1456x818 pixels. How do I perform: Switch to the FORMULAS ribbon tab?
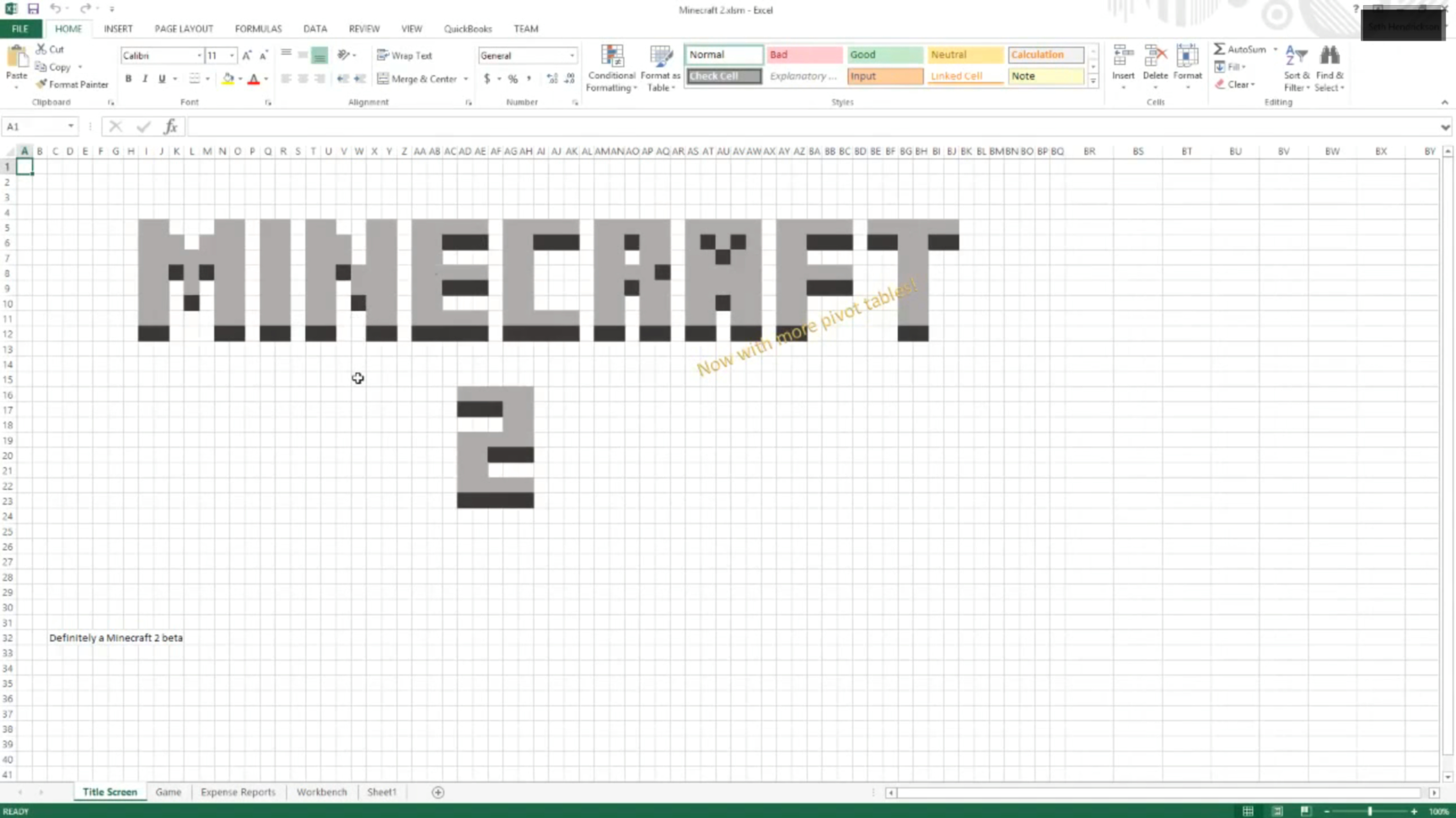[258, 28]
